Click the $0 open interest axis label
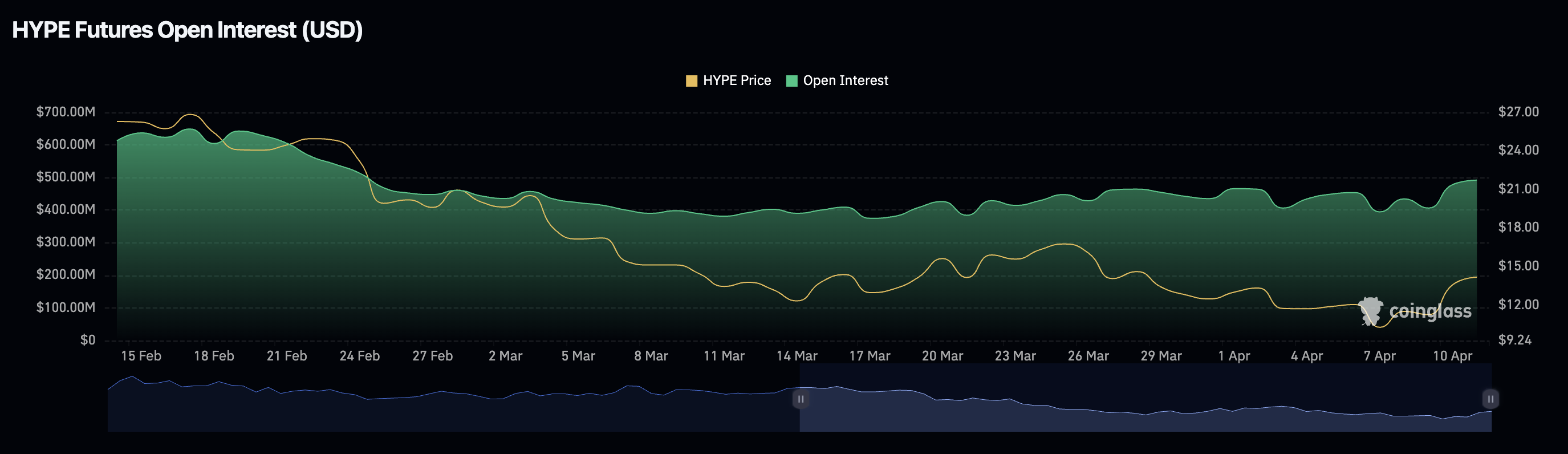This screenshot has height=454, width=1568. pyautogui.click(x=88, y=340)
